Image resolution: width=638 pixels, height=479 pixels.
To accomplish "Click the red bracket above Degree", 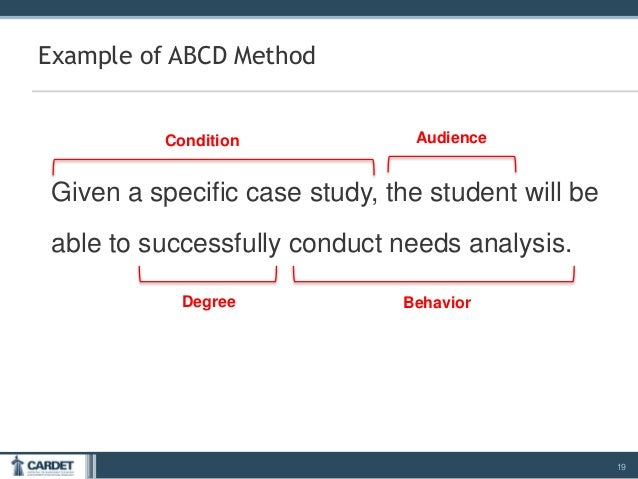I will [207, 278].
